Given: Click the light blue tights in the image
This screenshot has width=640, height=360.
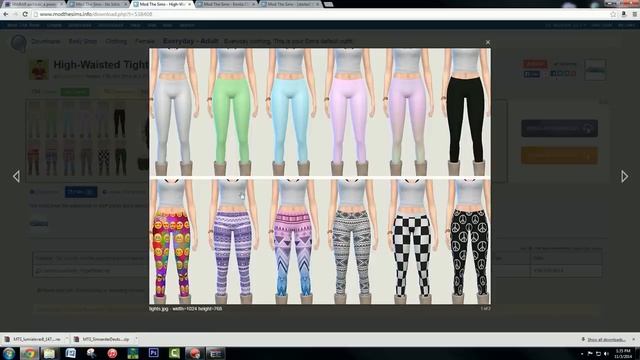Looking at the screenshot, I should tap(290, 120).
